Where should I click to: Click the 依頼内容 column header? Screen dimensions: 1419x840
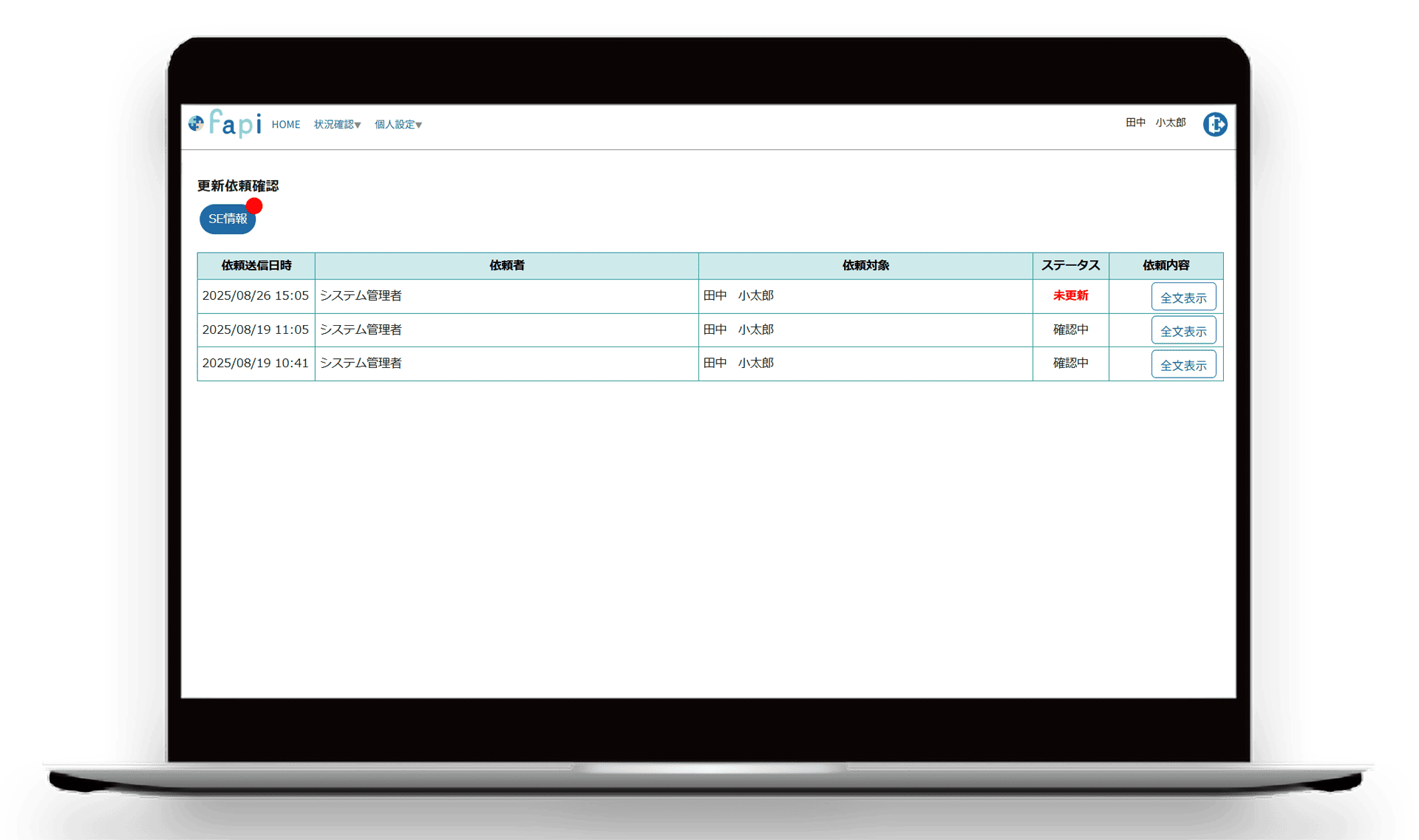[x=1166, y=265]
